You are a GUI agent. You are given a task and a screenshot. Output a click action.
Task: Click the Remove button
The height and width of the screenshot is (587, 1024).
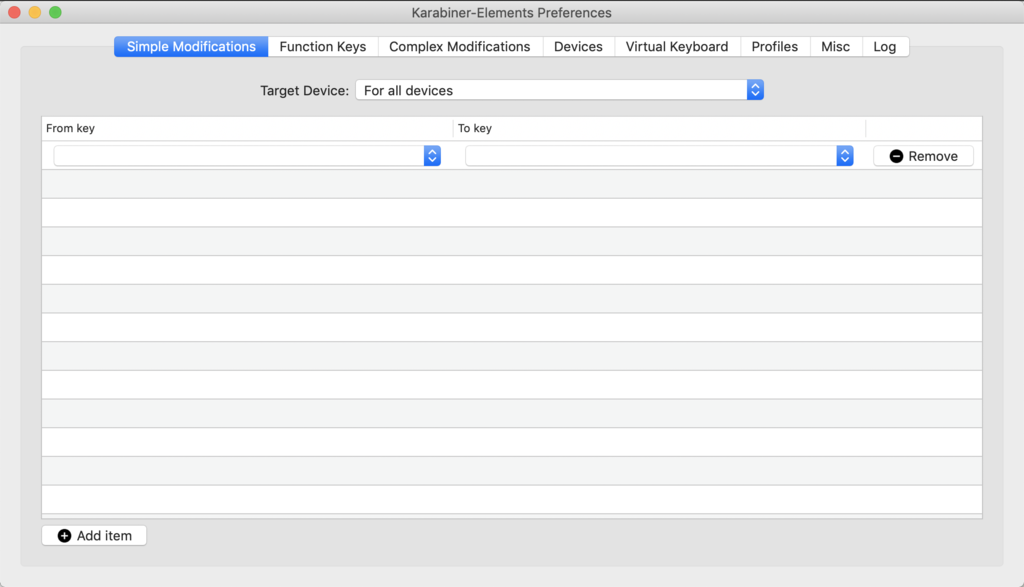point(923,156)
